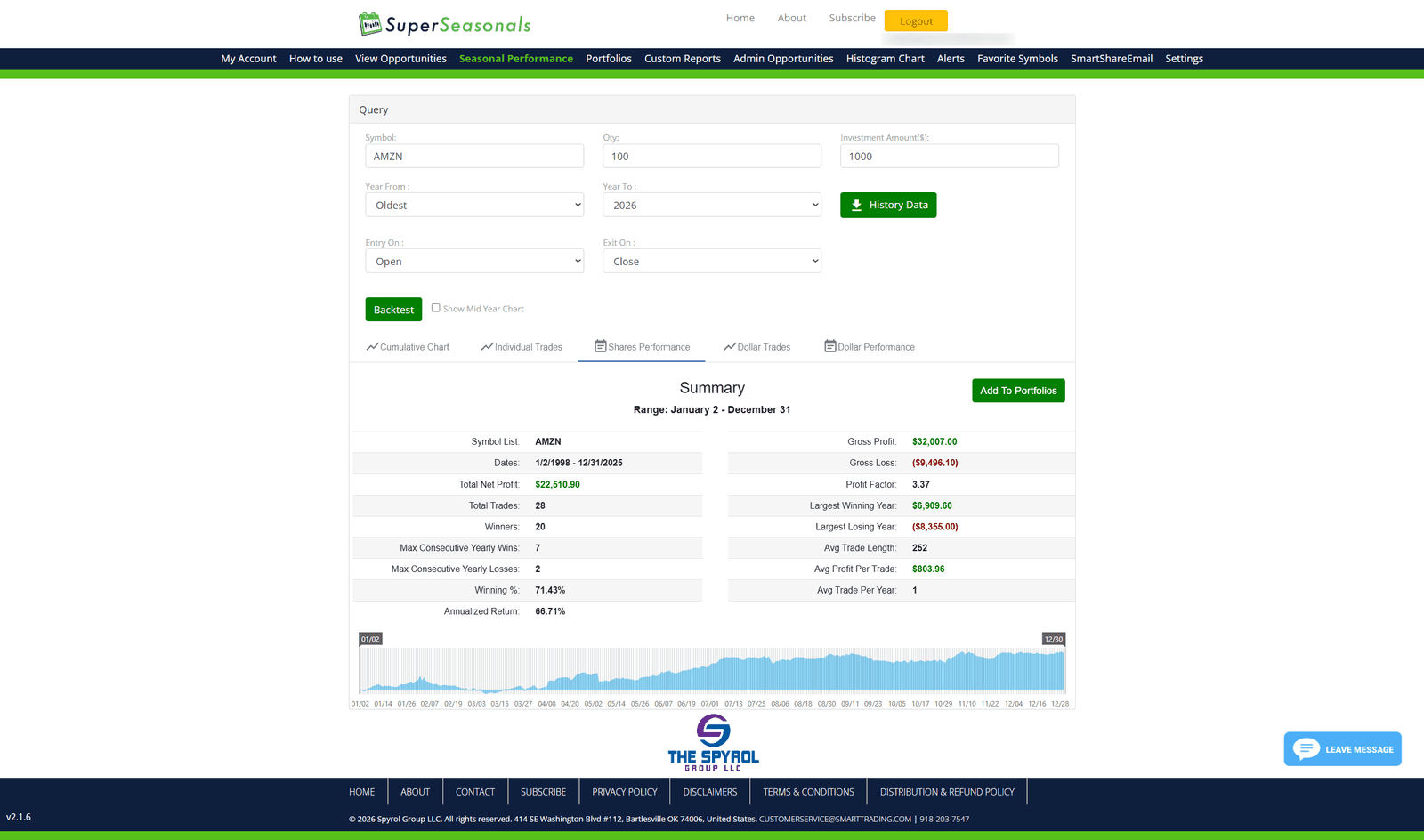Switch to Cumulative Chart tab
Image resolution: width=1424 pixels, height=840 pixels.
tap(408, 347)
